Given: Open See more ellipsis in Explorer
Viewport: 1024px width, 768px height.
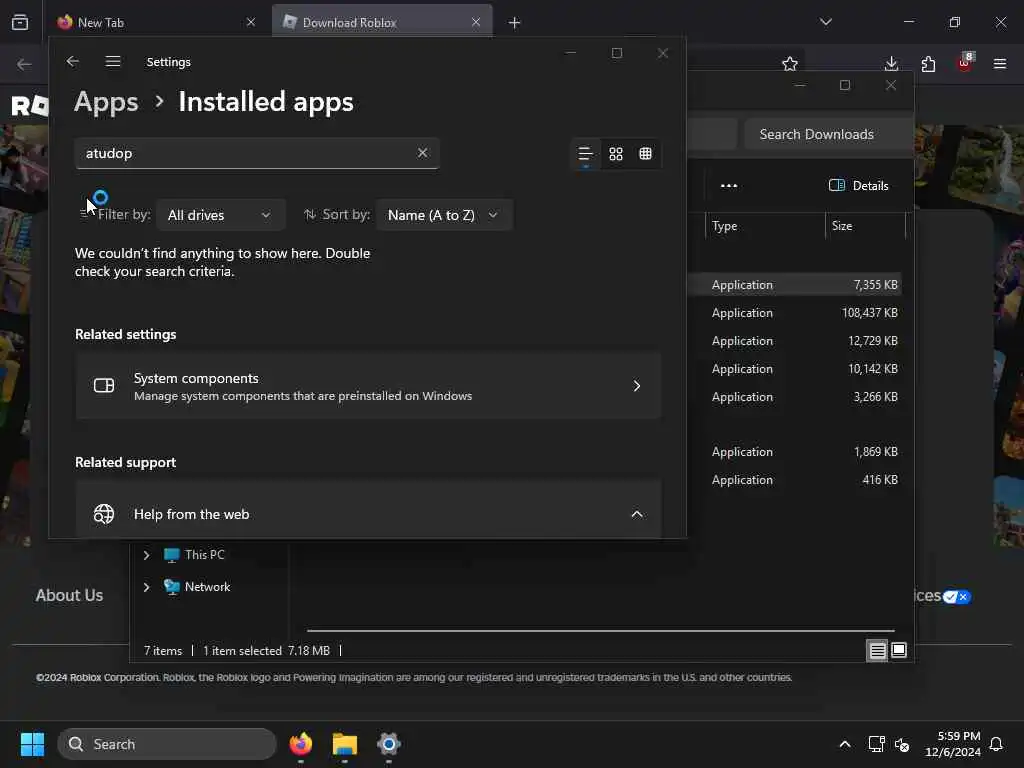Looking at the screenshot, I should click(729, 185).
